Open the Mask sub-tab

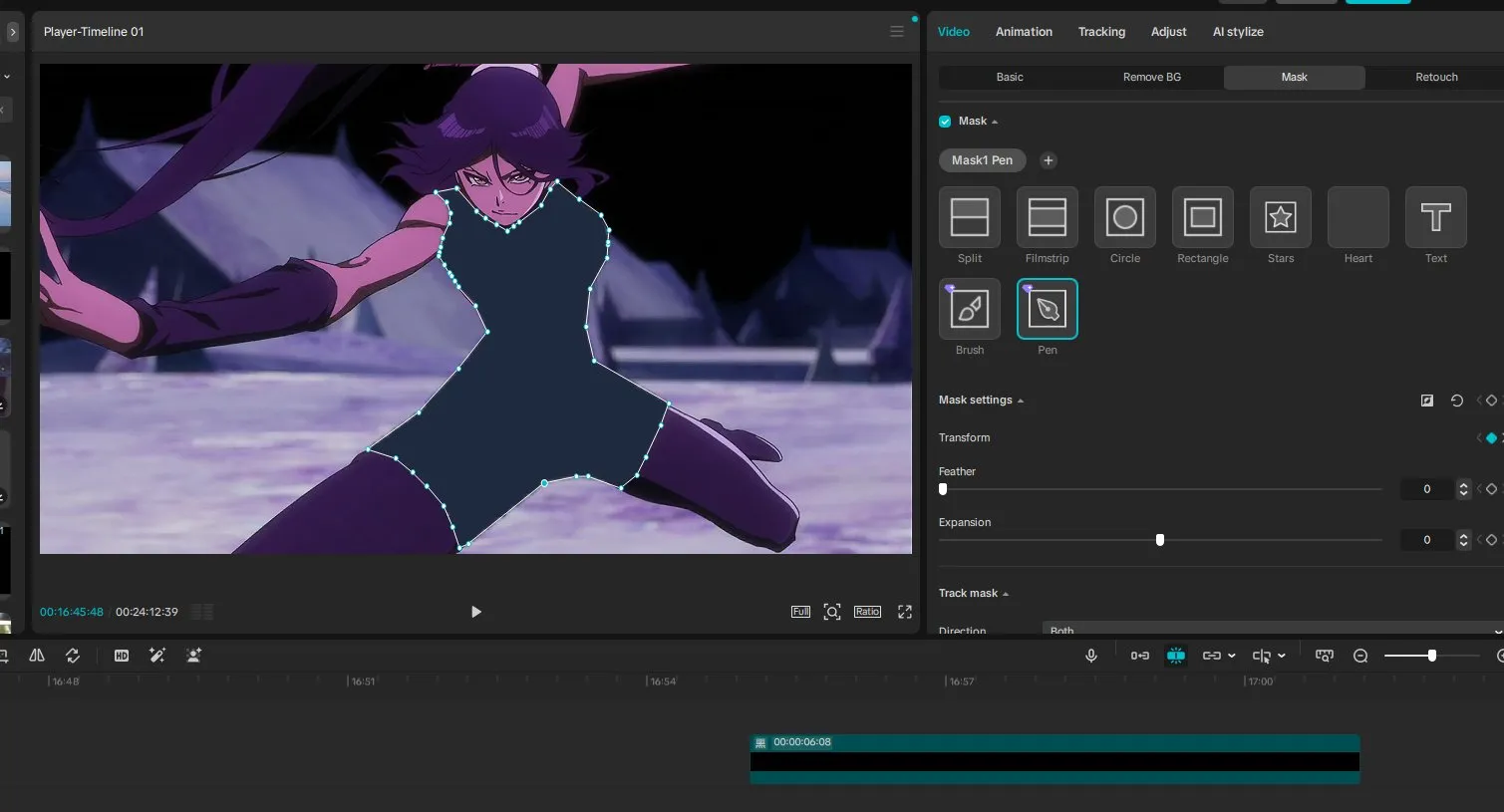[1295, 78]
